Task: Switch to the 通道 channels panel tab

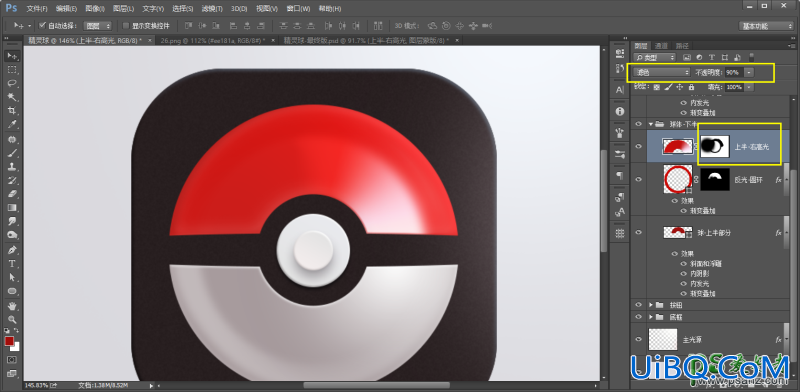Action: [x=661, y=46]
